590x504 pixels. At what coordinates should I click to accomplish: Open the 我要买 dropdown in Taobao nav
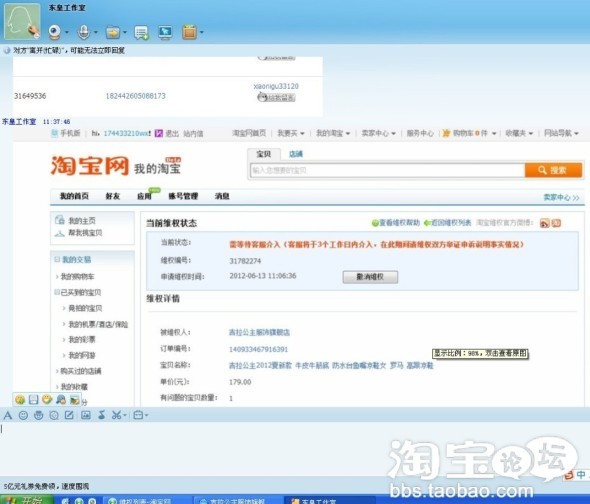tap(291, 133)
